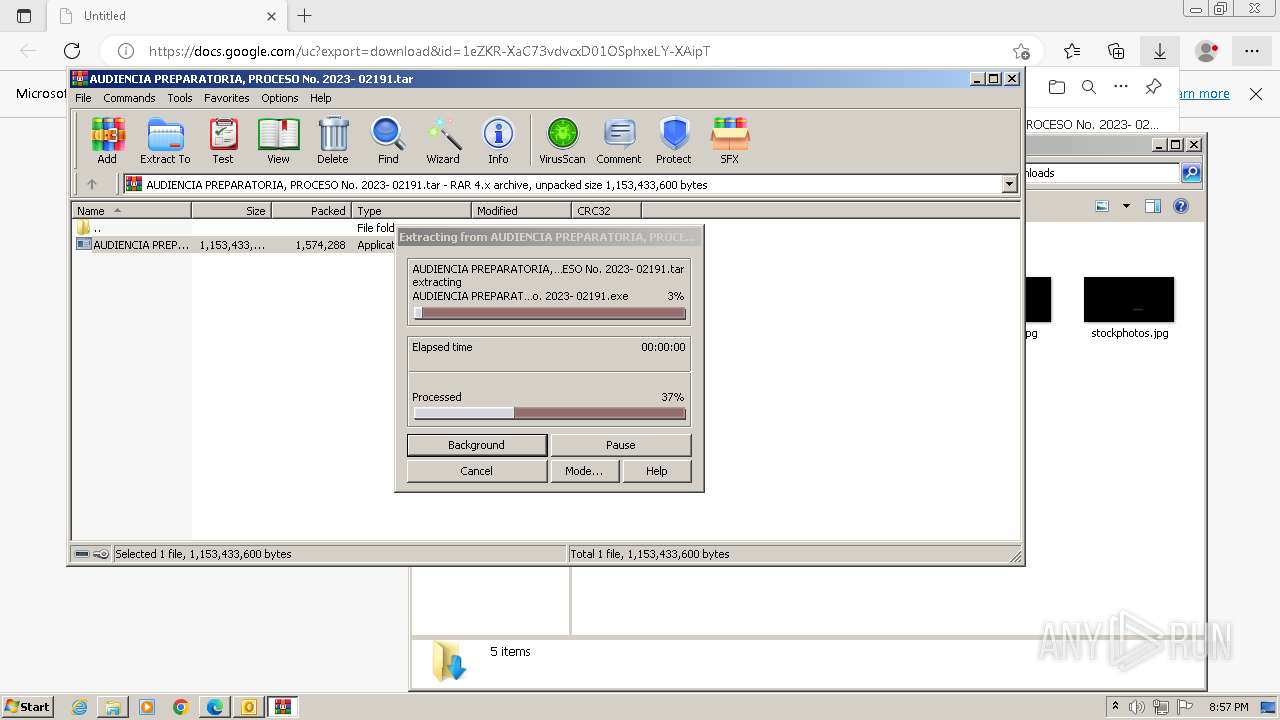Click the Mode... button
Image resolution: width=1280 pixels, height=720 pixels.
tap(584, 471)
